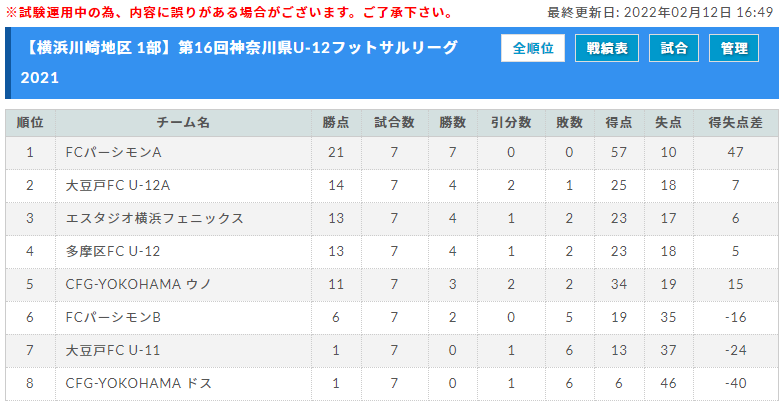
Task: Click 大豆戸FC U-11 team name
Action: (x=113, y=351)
